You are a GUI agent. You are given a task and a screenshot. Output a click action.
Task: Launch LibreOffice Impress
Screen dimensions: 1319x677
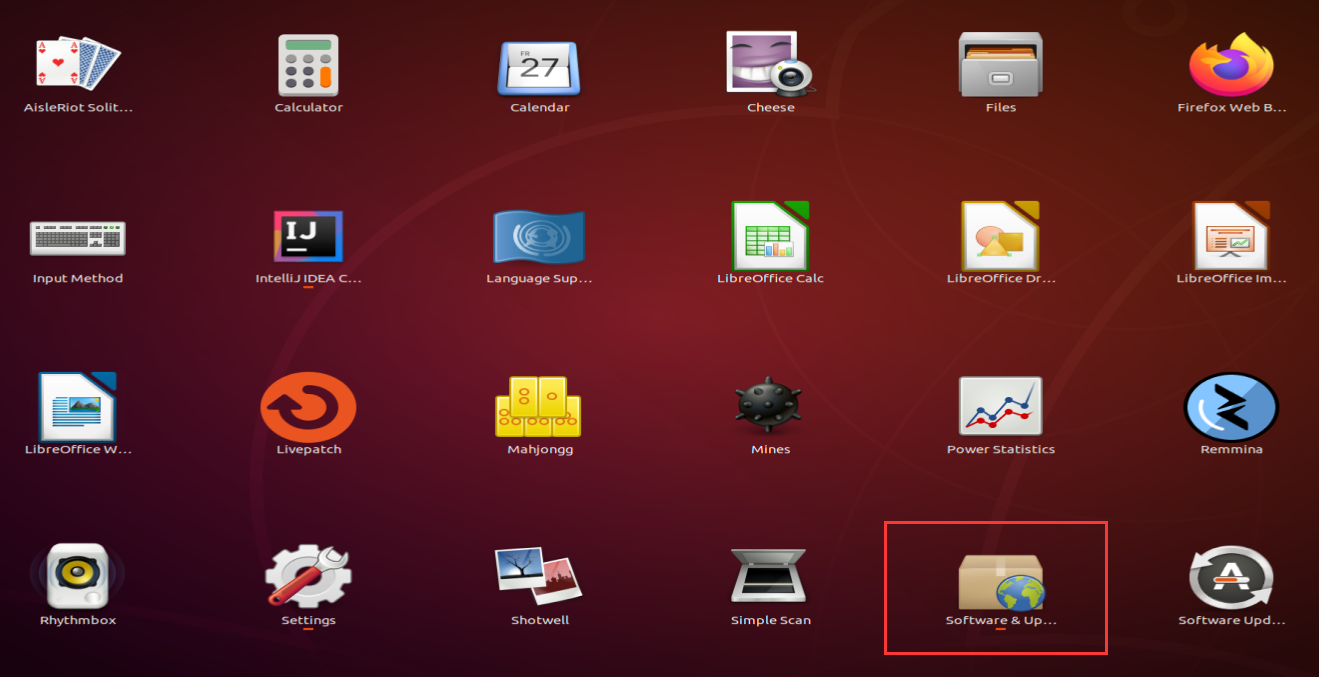(x=1231, y=235)
